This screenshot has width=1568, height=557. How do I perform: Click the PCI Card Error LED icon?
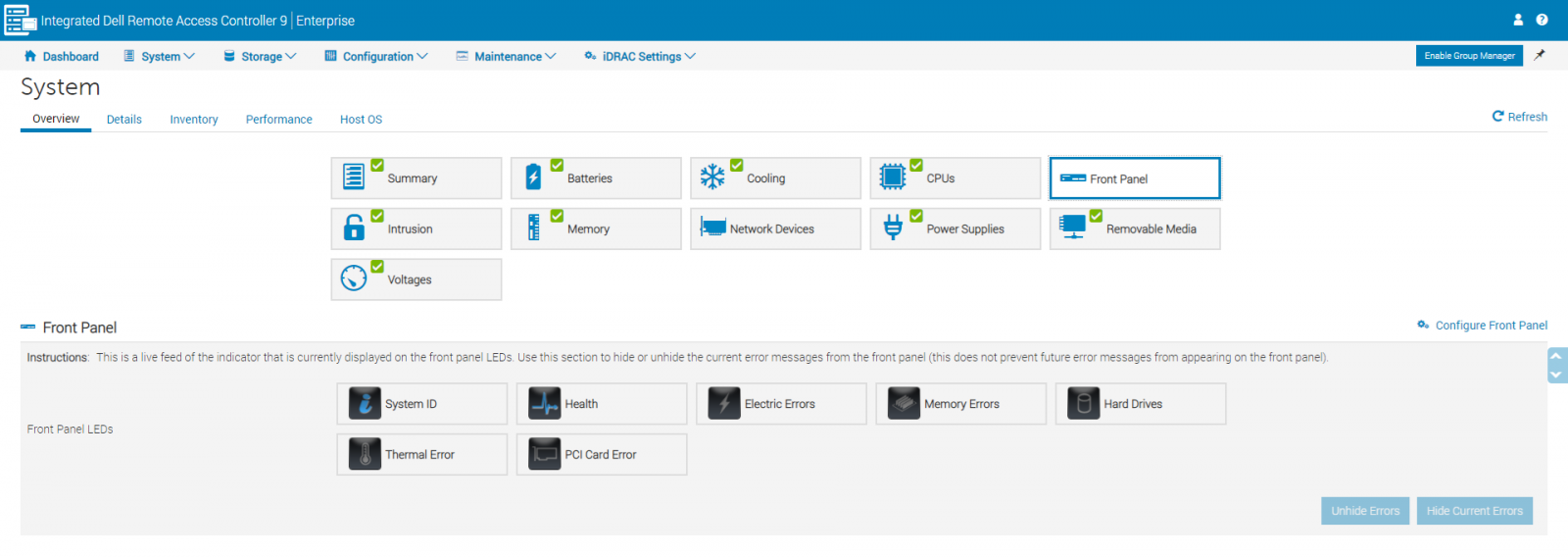coord(545,454)
